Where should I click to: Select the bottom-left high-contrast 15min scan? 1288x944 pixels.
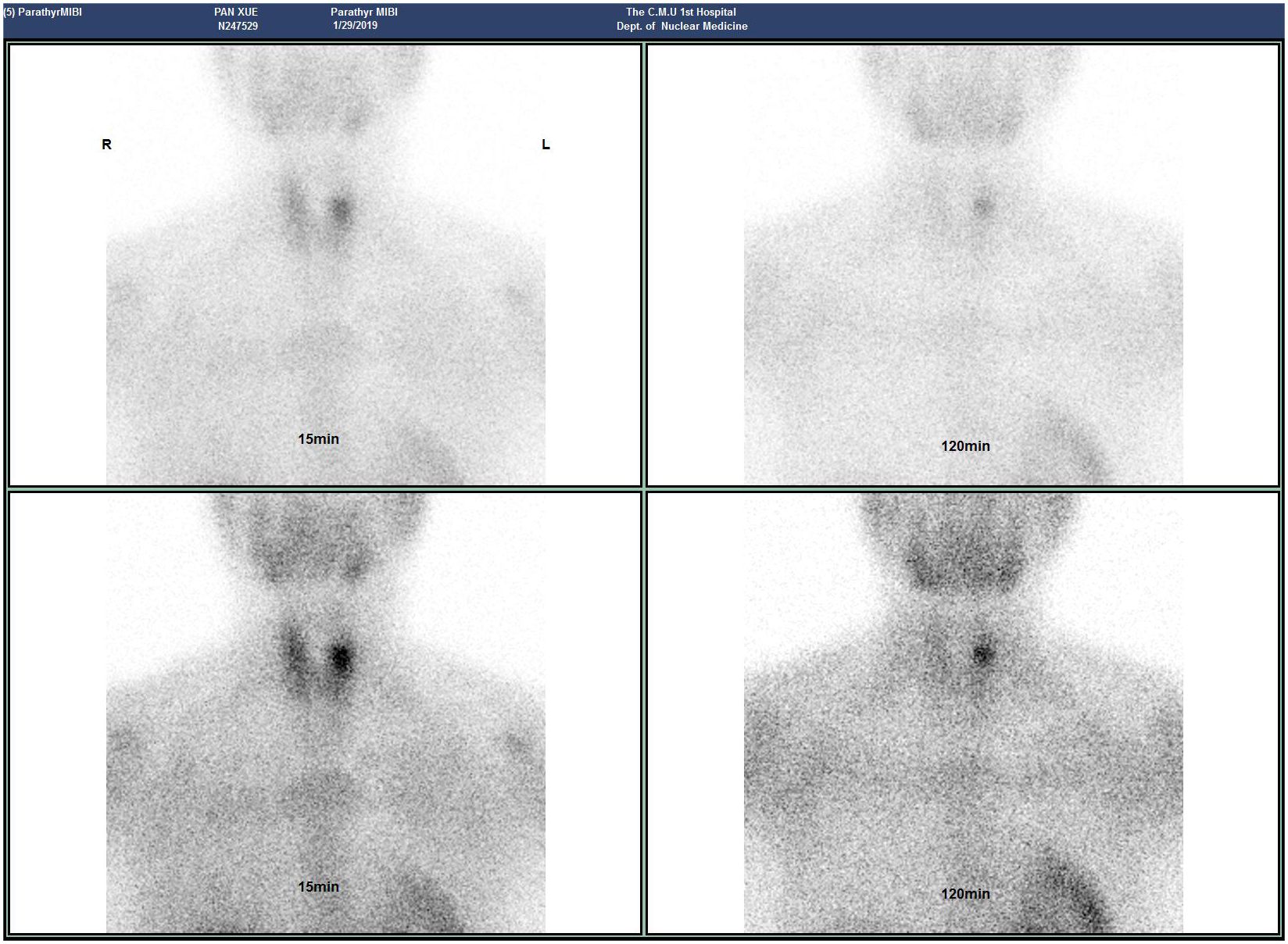point(325,713)
